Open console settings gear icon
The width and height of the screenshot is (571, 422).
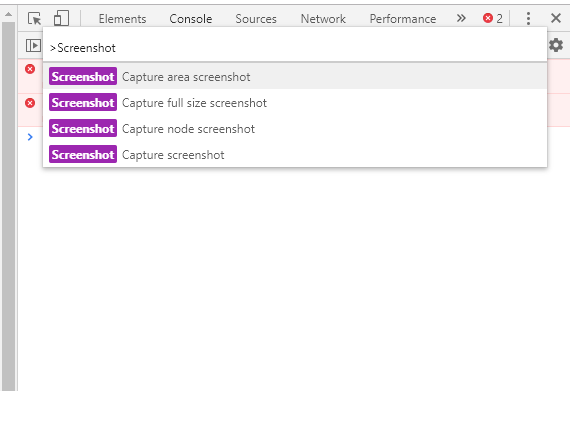[x=556, y=45]
